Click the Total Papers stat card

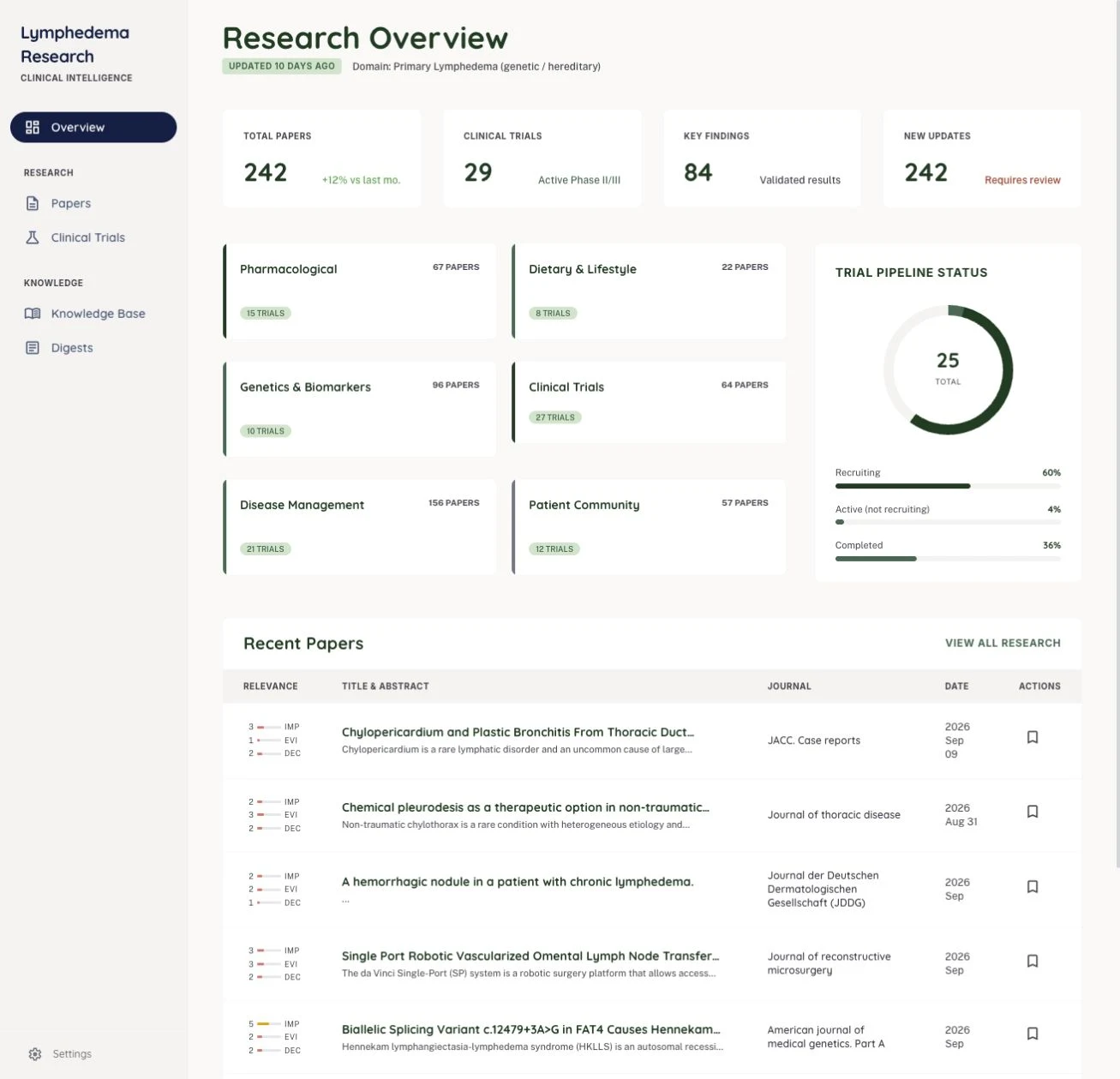coord(321,159)
